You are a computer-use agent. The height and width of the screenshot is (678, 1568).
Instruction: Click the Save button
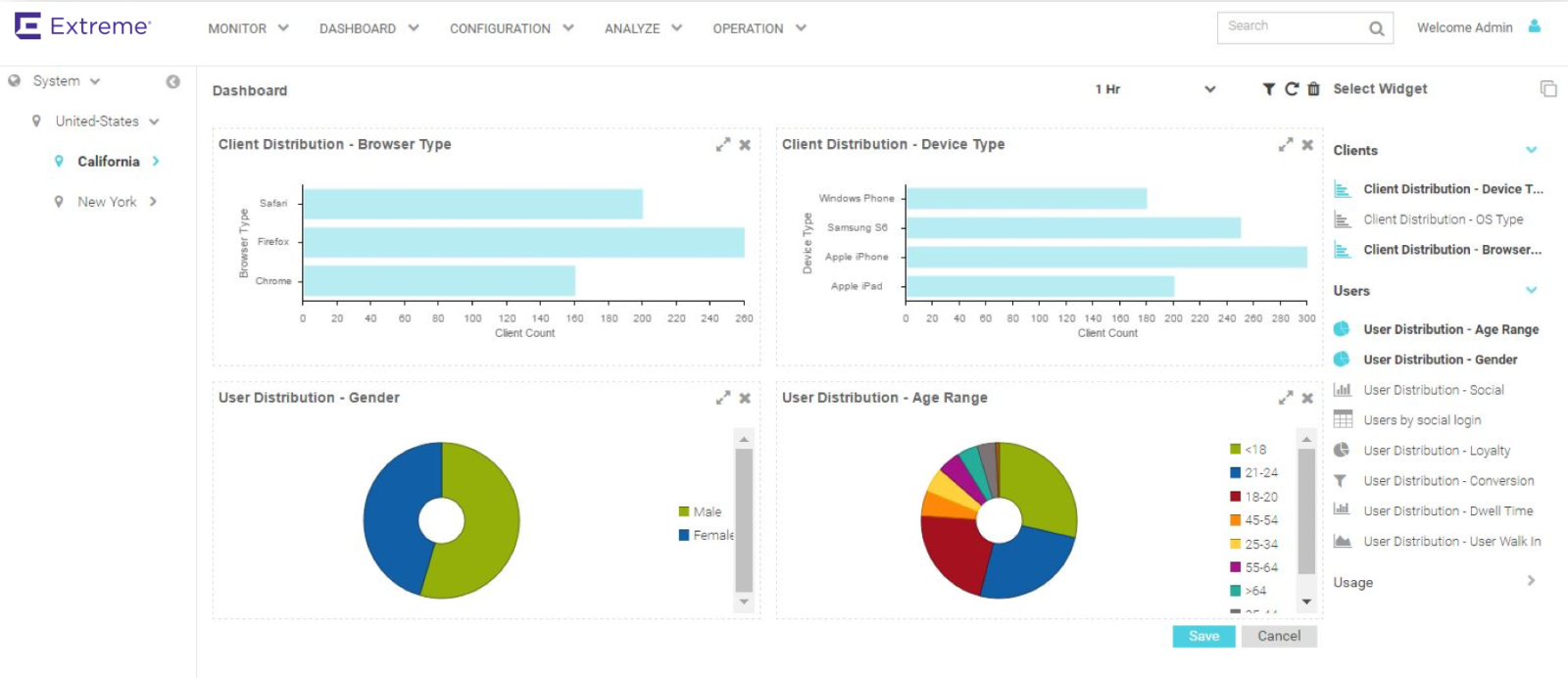(1203, 636)
